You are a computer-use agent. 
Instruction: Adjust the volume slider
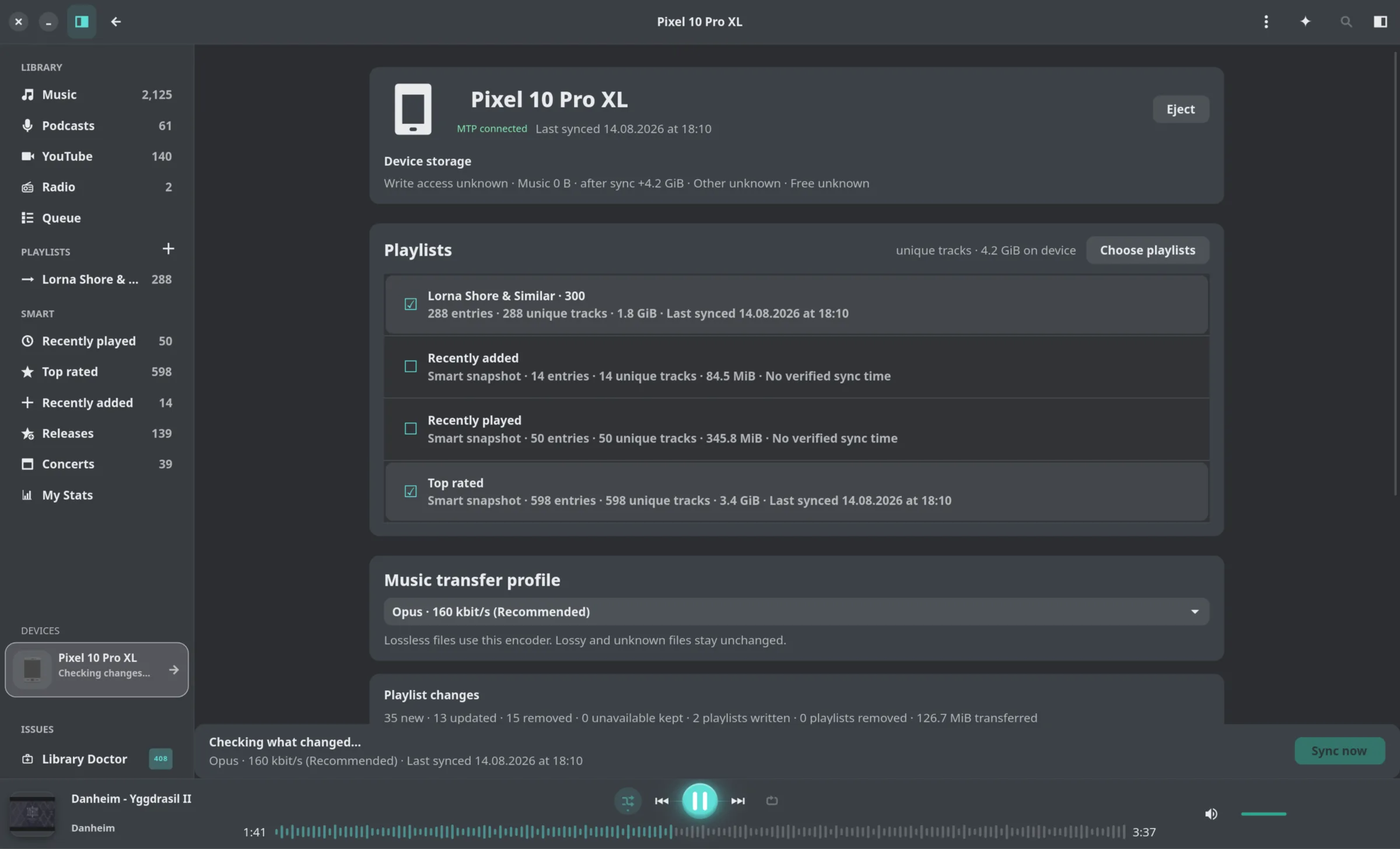pos(1263,814)
